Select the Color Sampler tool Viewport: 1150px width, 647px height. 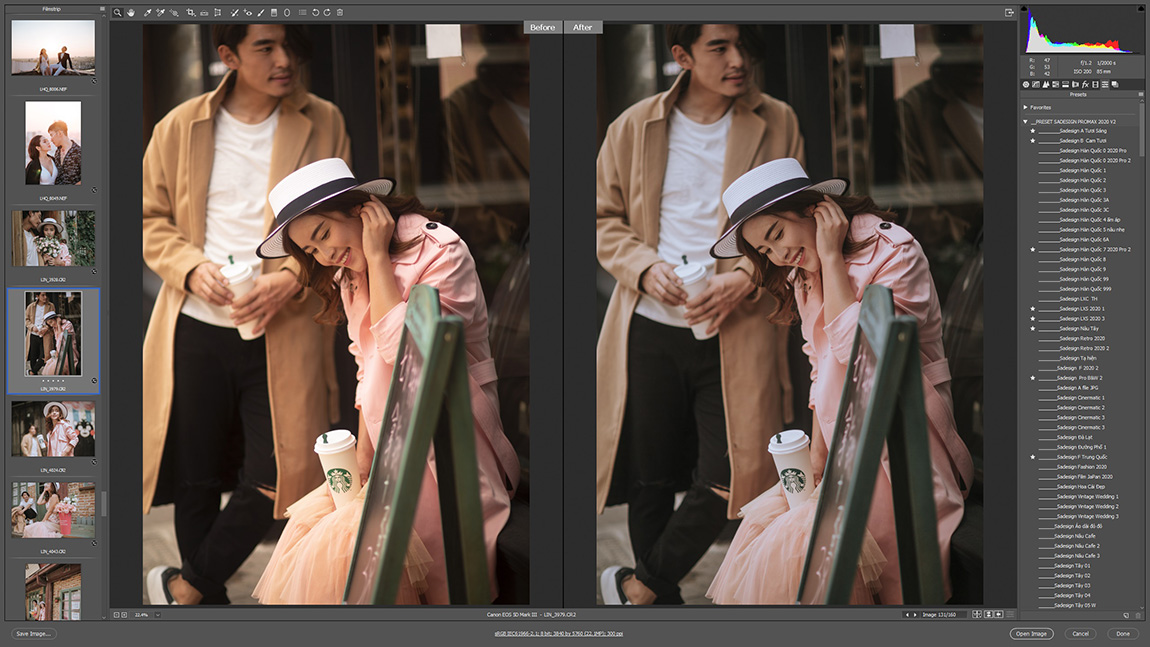161,12
